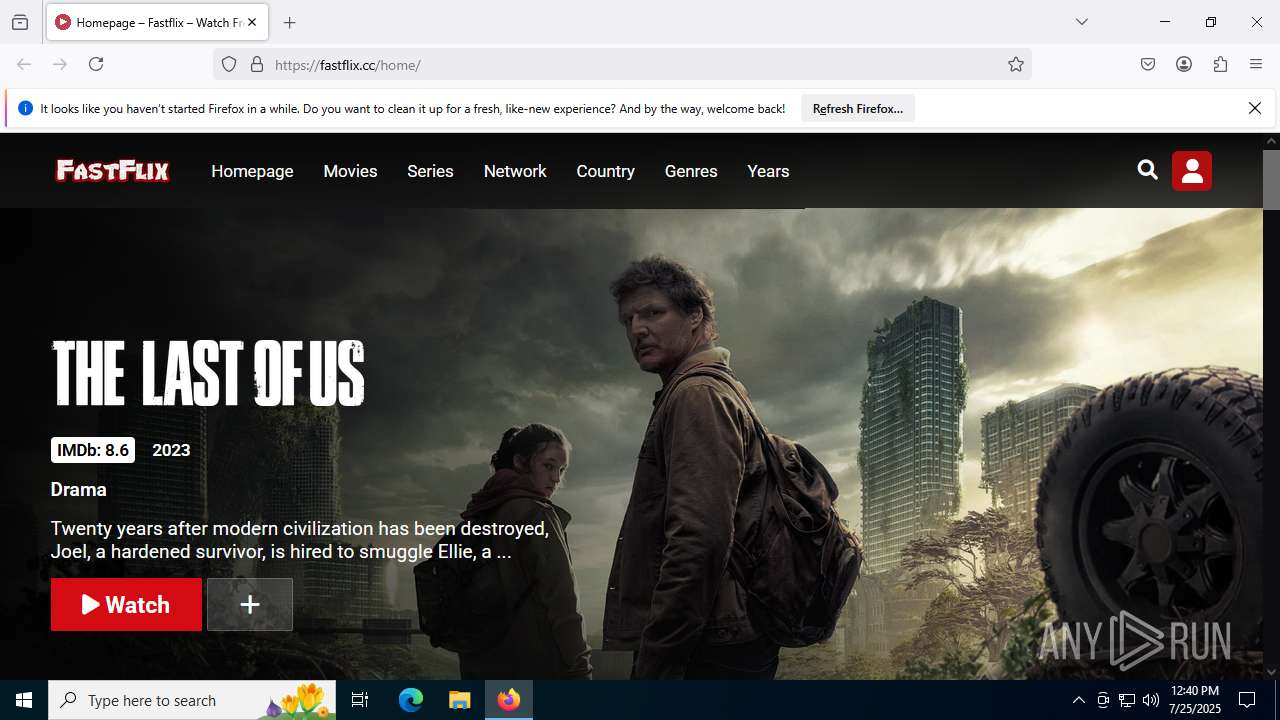
Task: Click the 2023 year label
Action: [x=171, y=450]
